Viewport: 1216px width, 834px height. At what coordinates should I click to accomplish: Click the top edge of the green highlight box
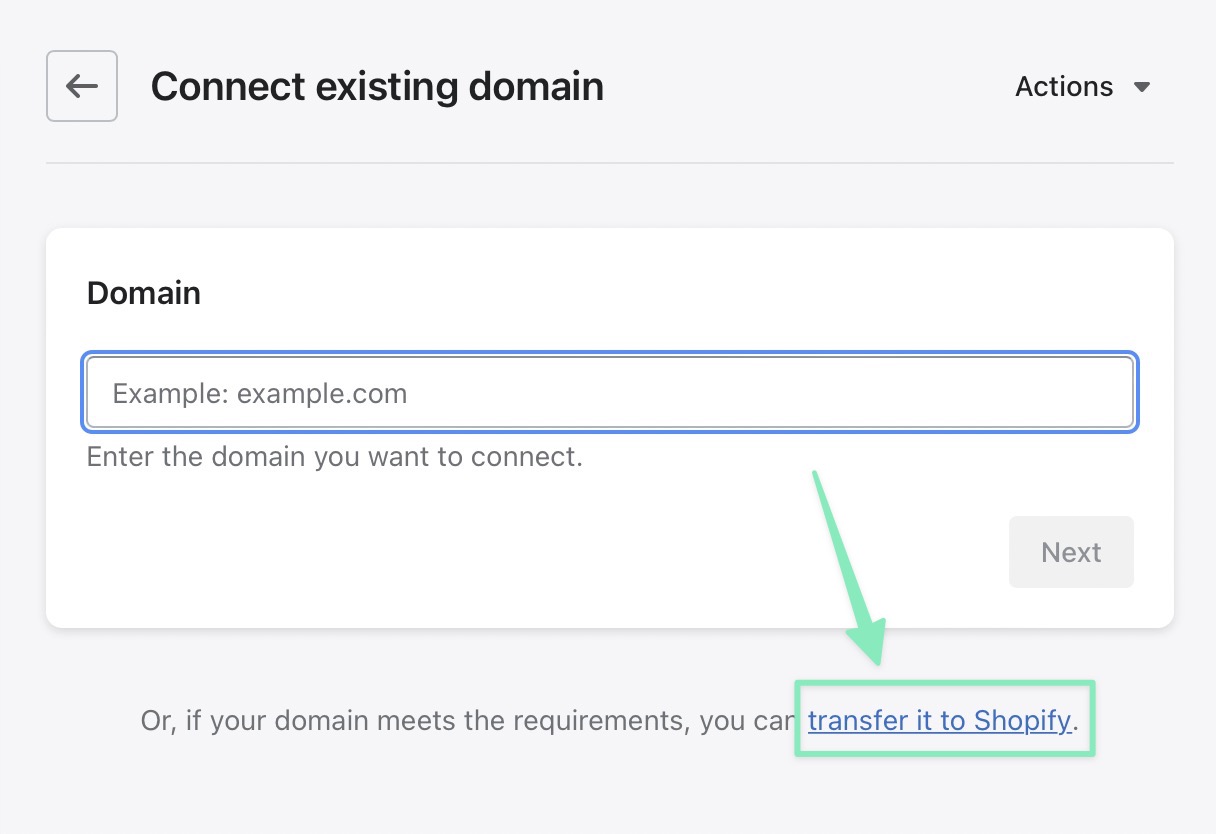point(945,684)
